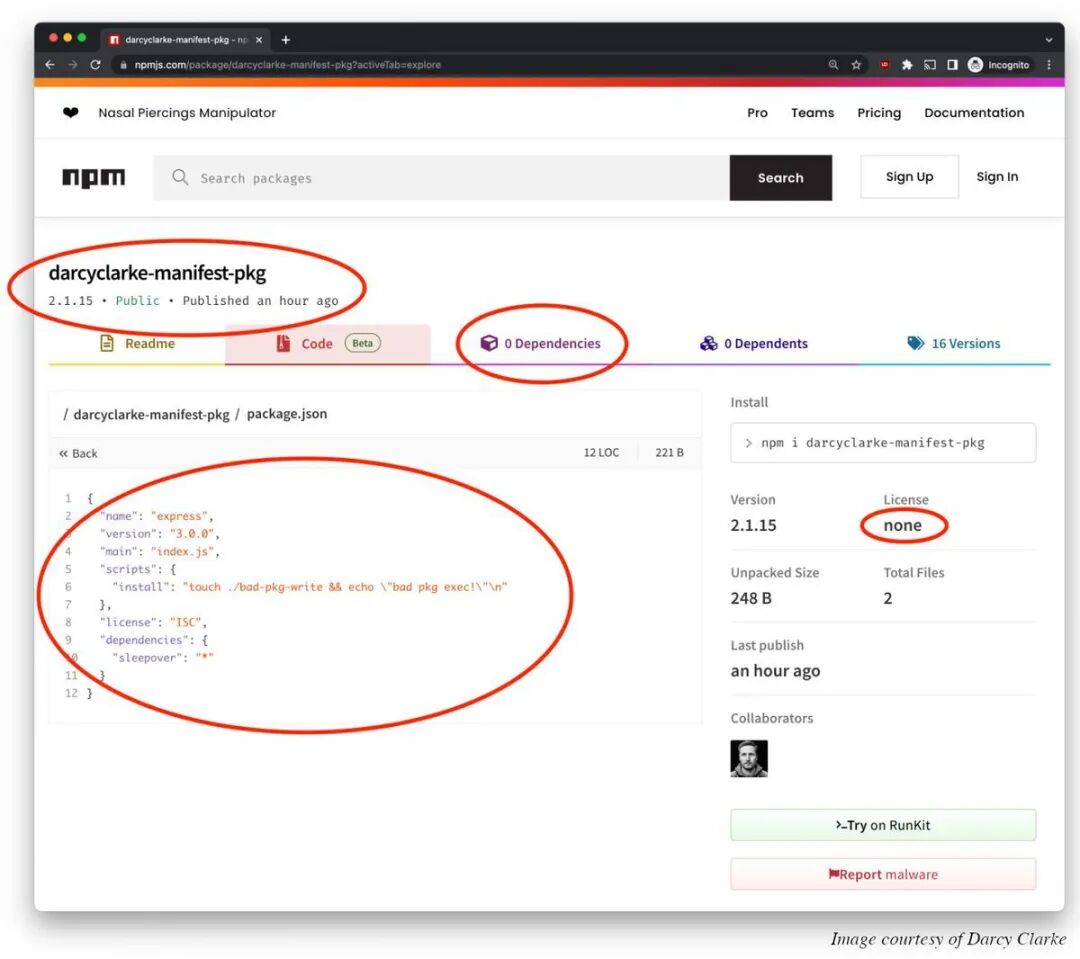1080x959 pixels.
Task: Click the address bar URL
Action: pyautogui.click(x=288, y=65)
